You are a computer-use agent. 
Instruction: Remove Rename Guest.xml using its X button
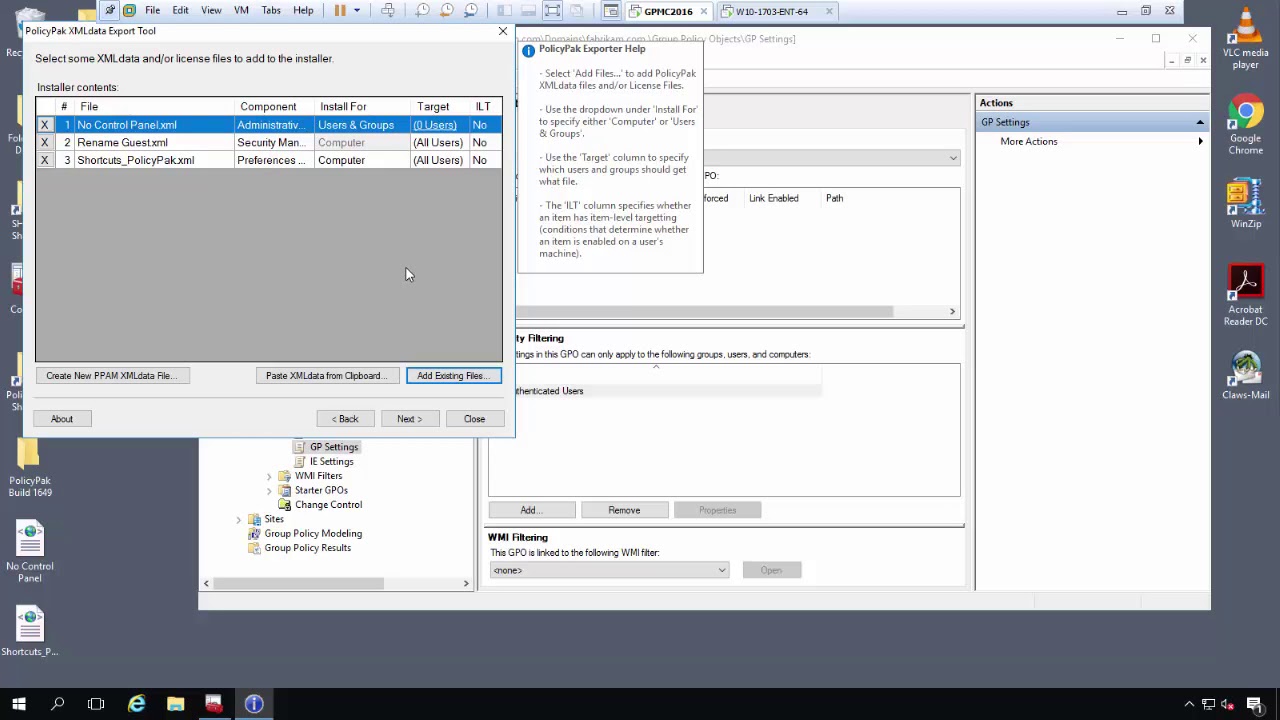coord(44,143)
